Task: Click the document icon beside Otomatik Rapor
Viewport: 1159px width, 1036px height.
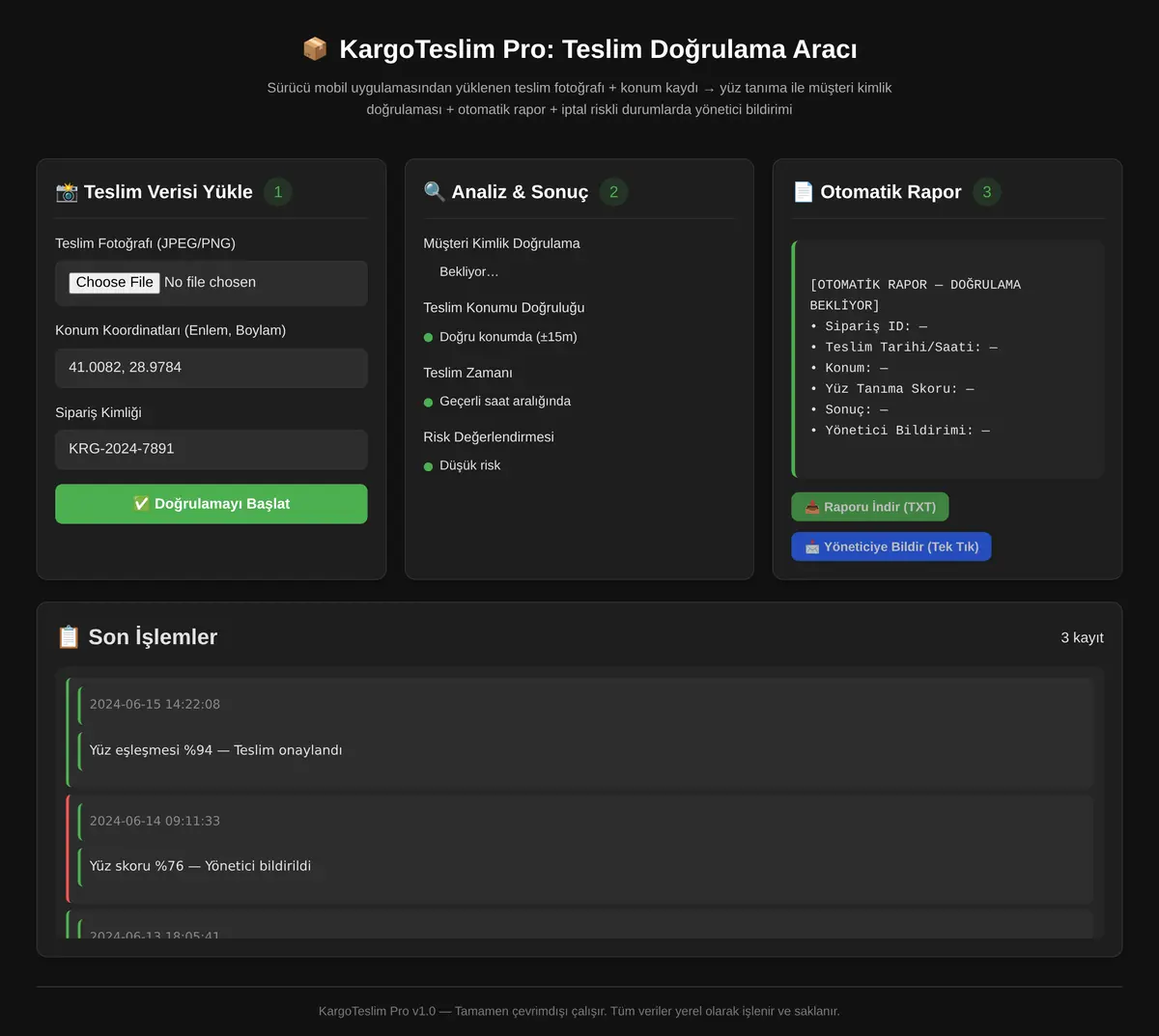Action: coord(804,192)
